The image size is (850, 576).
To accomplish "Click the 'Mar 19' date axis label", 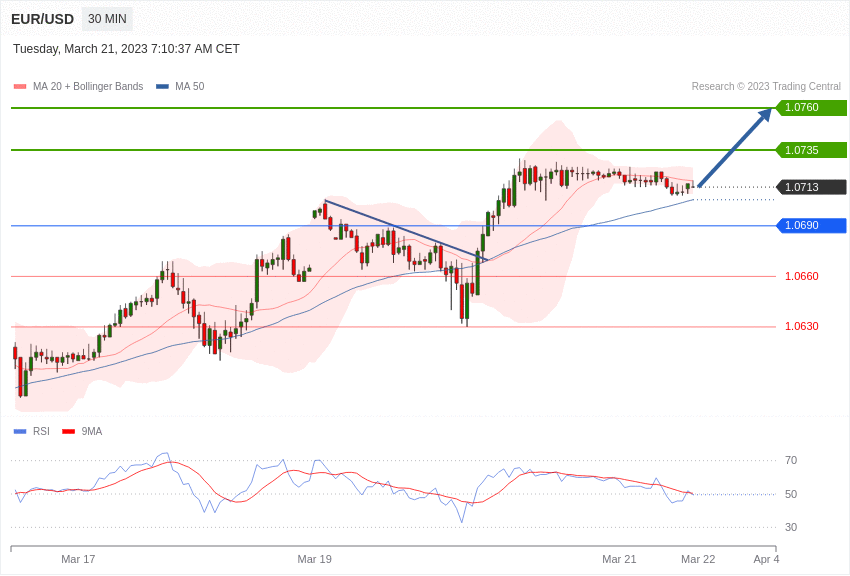I will [314, 559].
